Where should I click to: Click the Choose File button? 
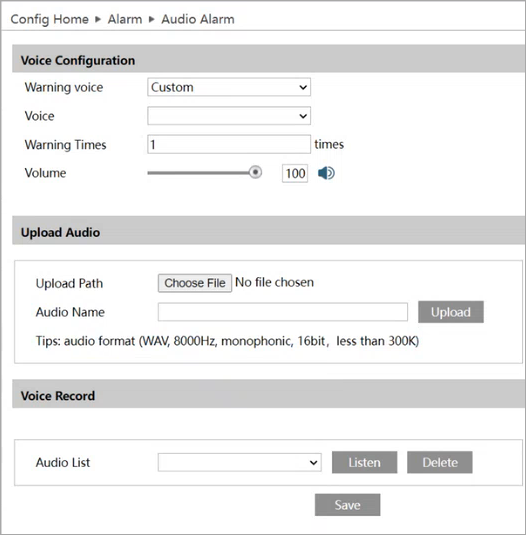[x=195, y=283]
